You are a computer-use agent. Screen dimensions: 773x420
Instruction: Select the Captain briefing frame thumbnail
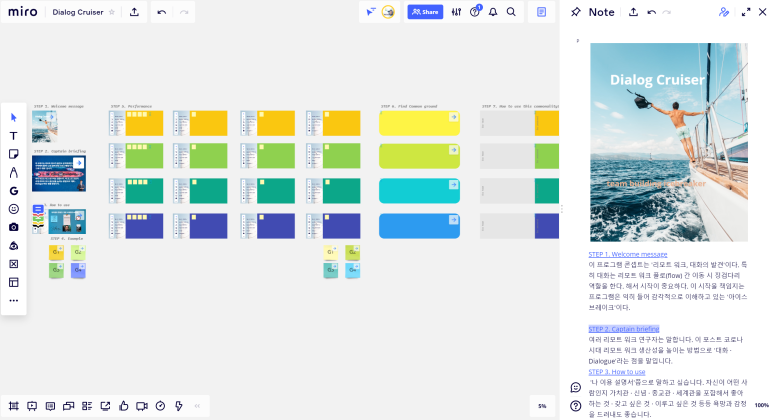pyautogui.click(x=59, y=174)
